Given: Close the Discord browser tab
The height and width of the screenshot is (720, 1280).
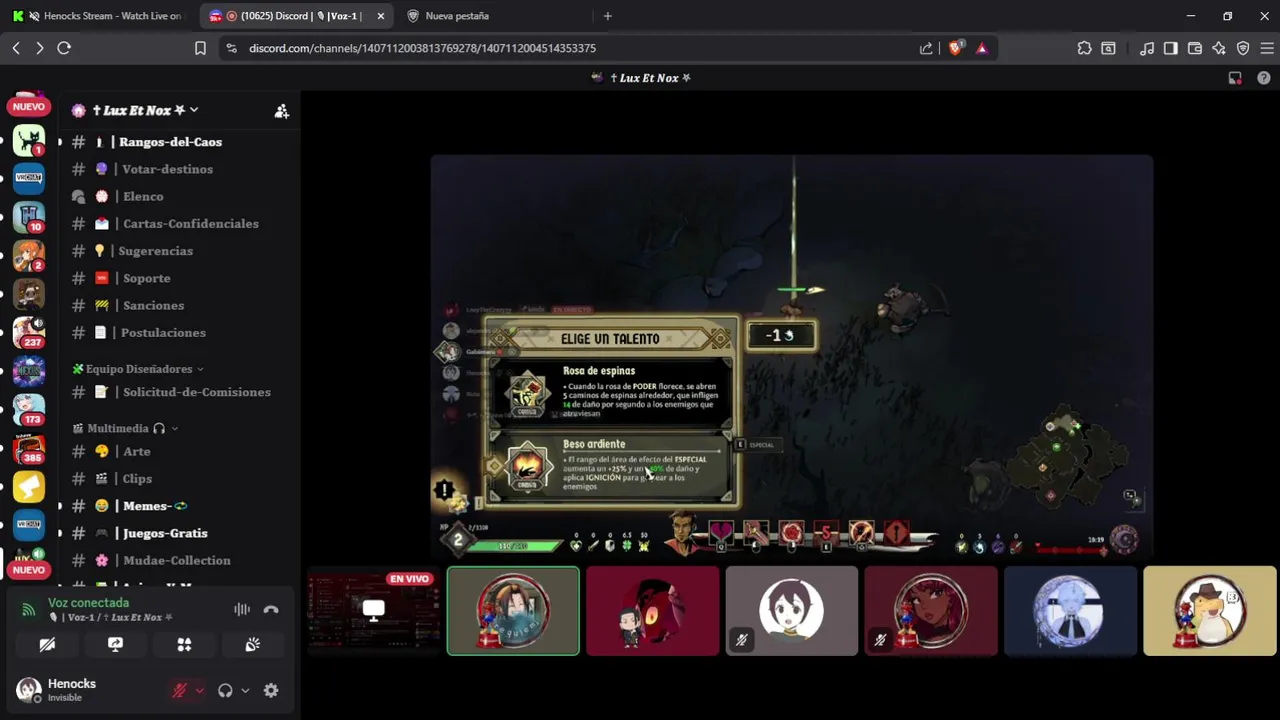Looking at the screenshot, I should coord(380,16).
